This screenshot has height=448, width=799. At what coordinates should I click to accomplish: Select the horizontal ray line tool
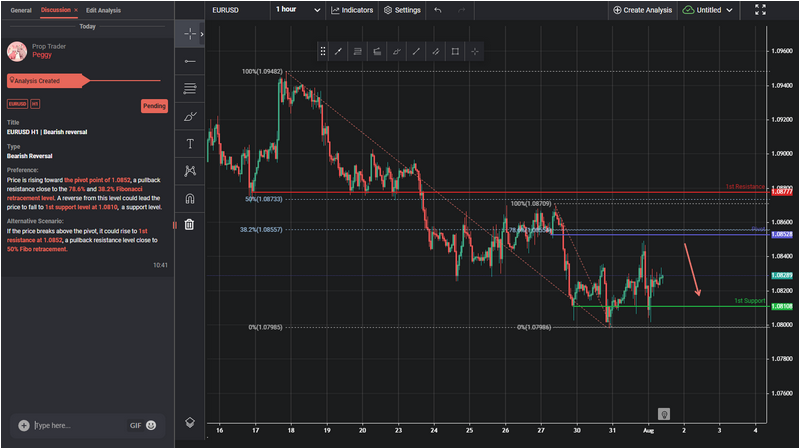click(190, 61)
